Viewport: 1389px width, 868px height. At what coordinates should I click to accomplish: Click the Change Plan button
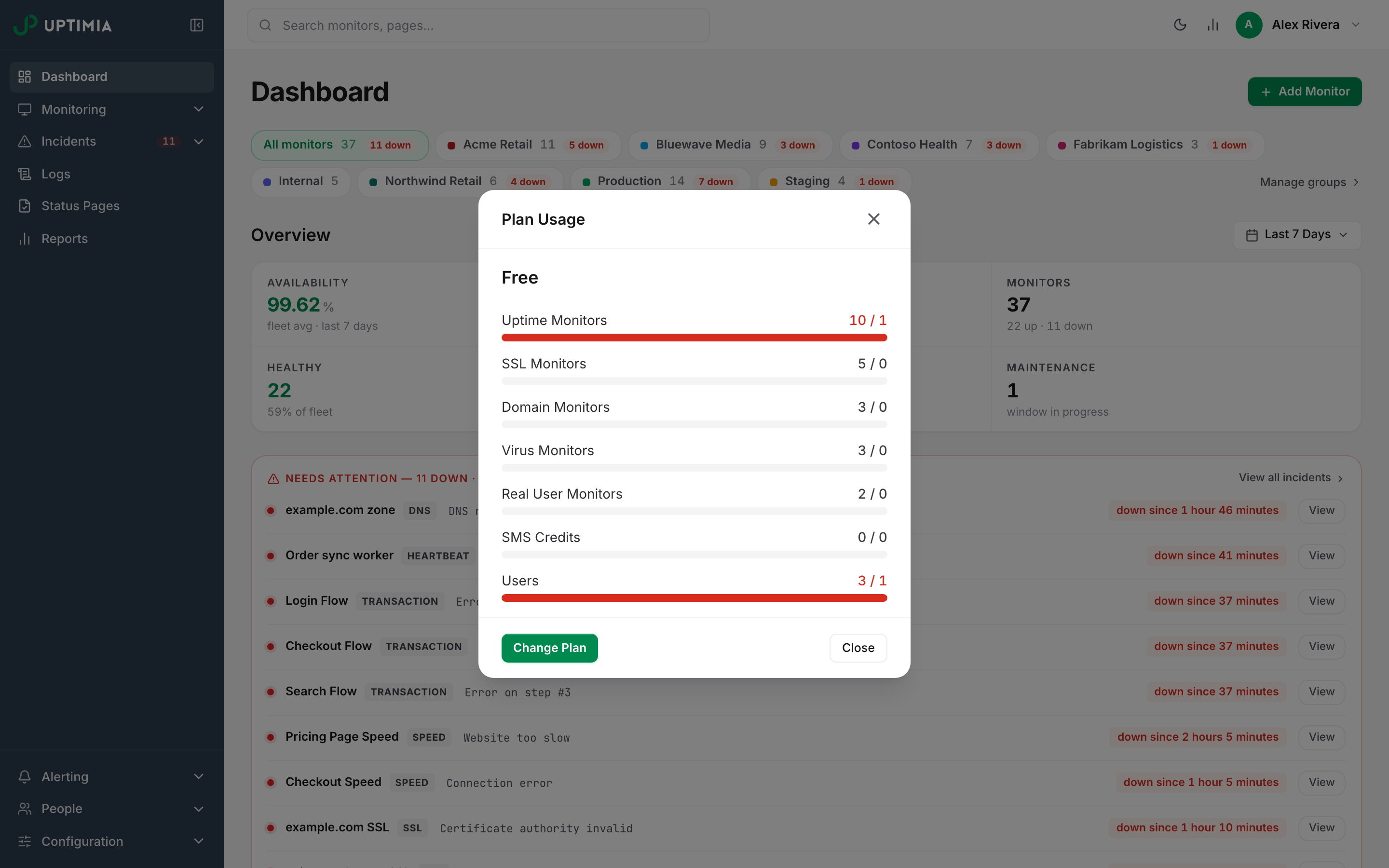tap(549, 648)
